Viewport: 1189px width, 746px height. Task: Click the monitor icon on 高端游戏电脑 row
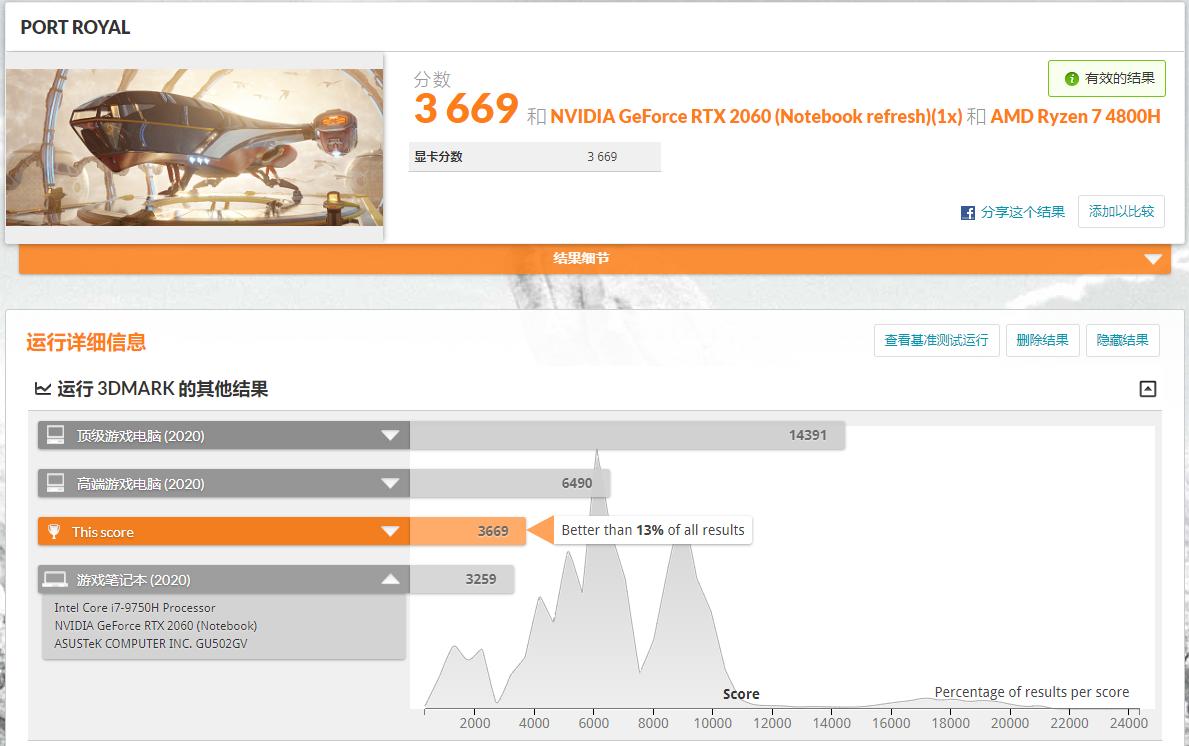pos(57,482)
